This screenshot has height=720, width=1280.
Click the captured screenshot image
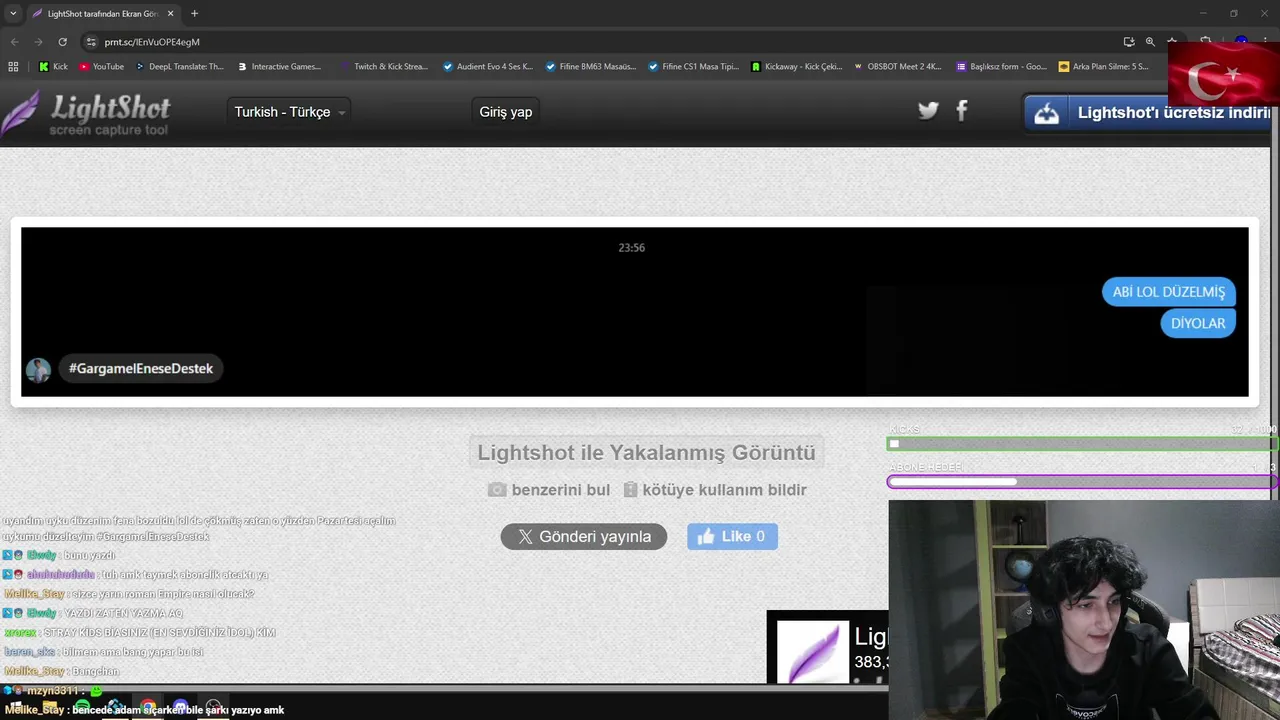coord(635,312)
